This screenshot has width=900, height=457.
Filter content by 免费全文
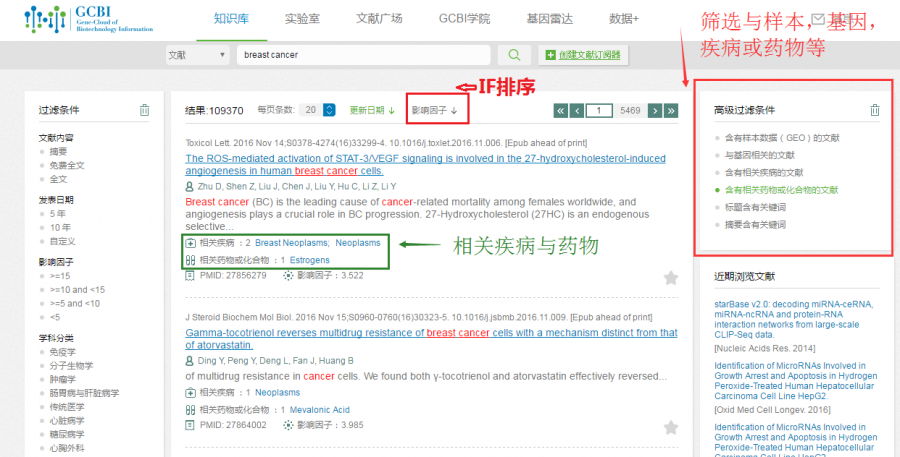pos(67,165)
